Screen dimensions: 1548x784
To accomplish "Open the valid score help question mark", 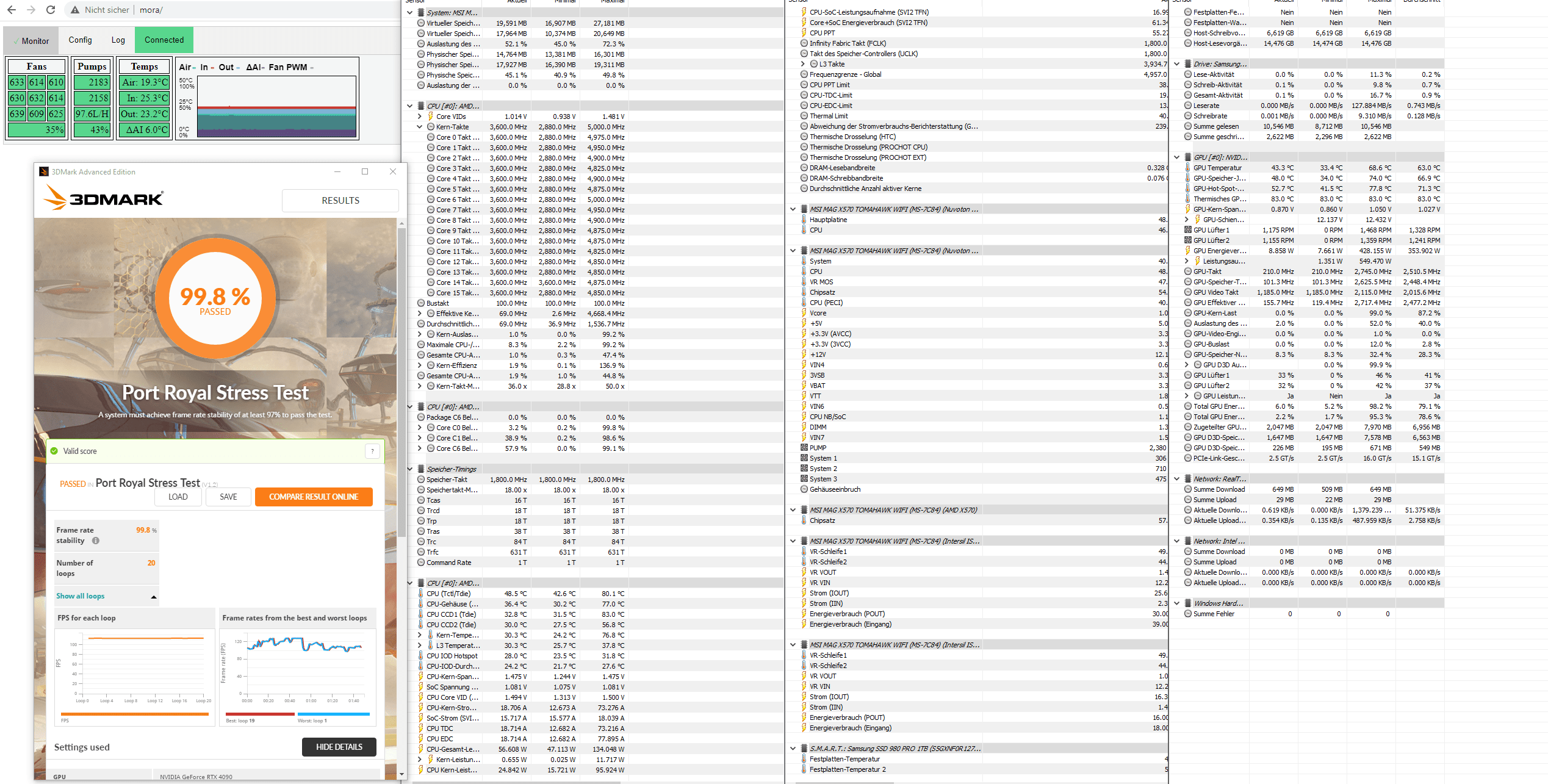I will point(372,451).
